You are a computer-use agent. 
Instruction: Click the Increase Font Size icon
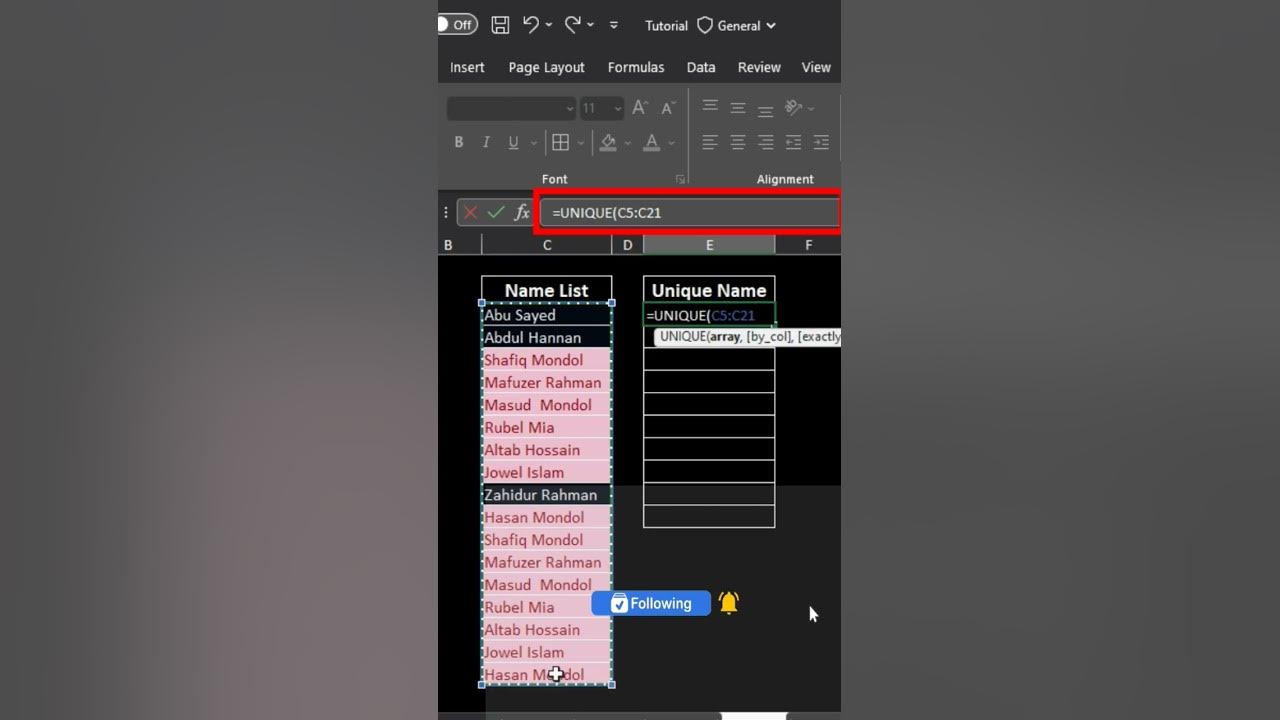[641, 108]
